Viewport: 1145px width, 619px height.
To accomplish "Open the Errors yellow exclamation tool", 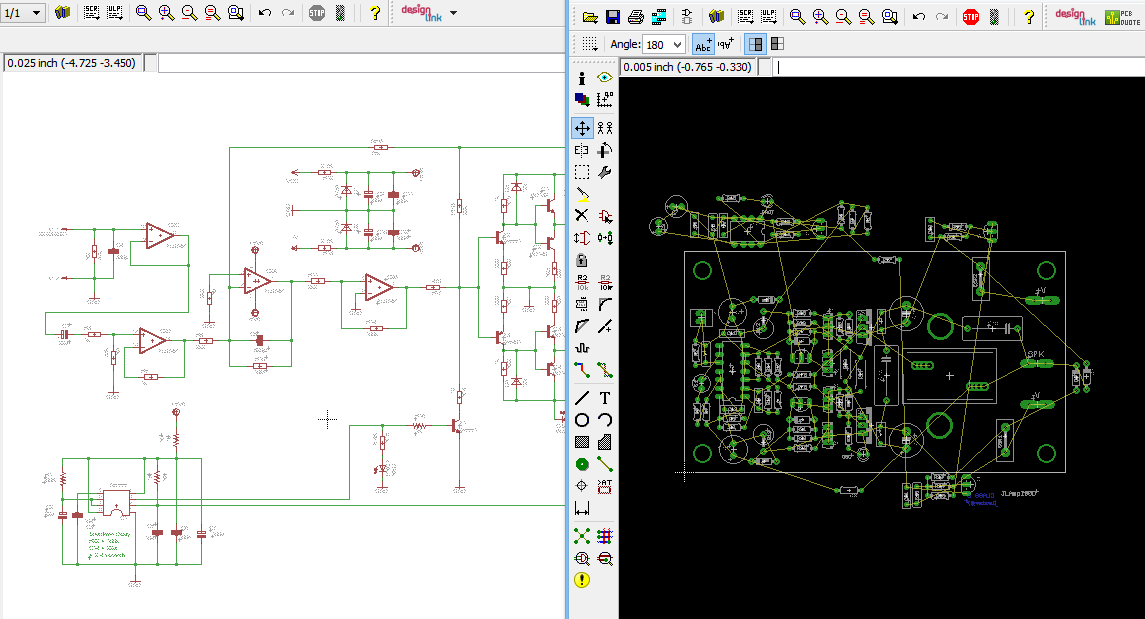I will click(x=582, y=580).
